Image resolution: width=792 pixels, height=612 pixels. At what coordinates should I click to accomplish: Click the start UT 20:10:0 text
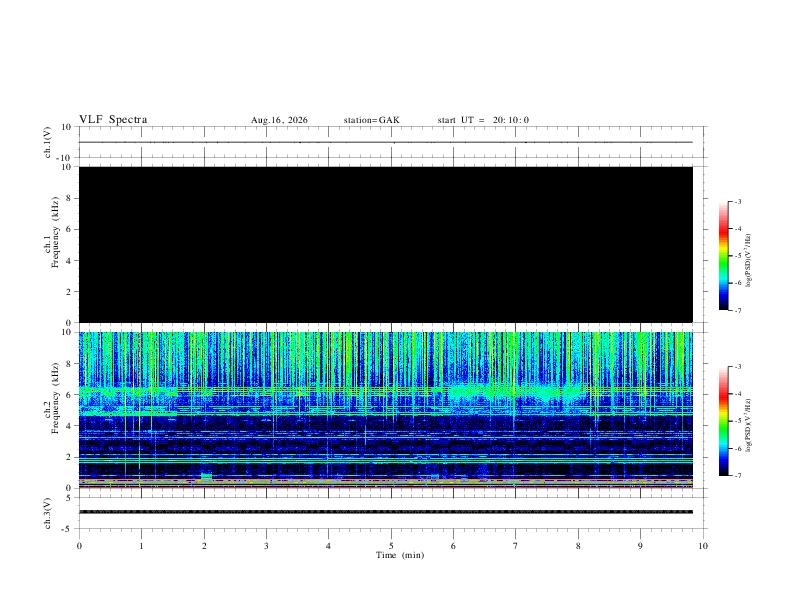(x=483, y=120)
